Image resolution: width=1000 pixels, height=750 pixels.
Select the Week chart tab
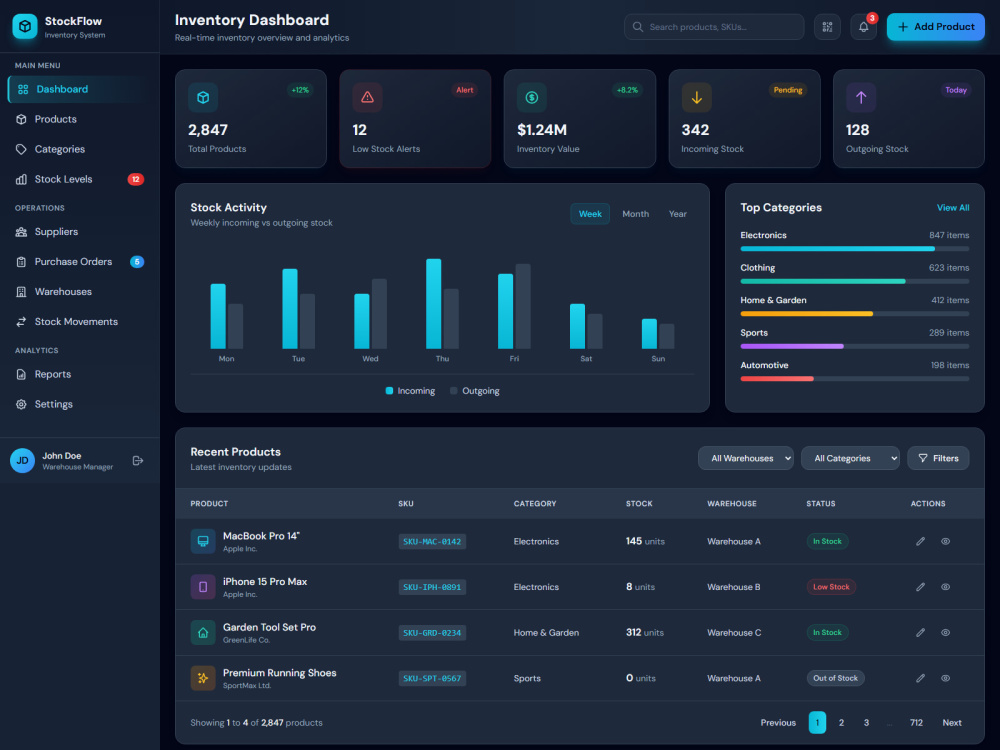[590, 214]
